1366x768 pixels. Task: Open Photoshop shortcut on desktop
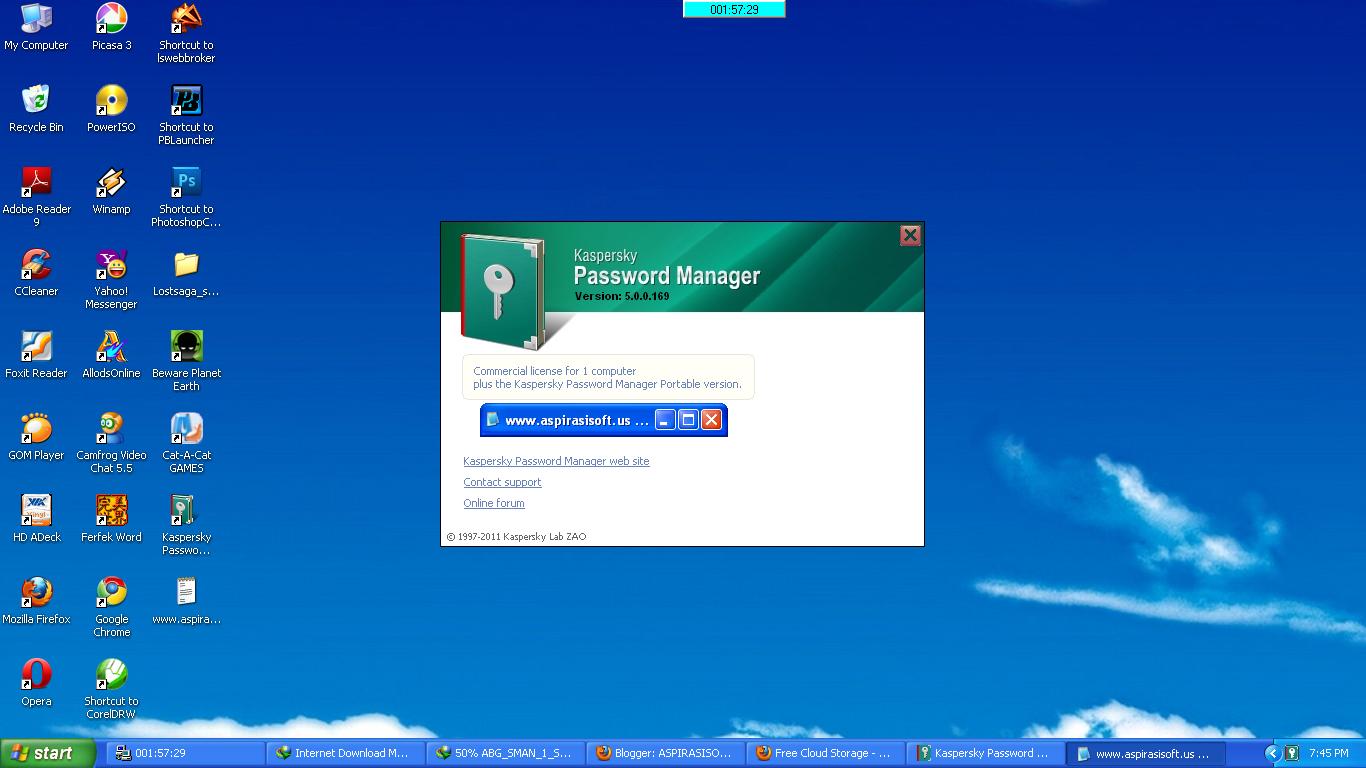coord(186,197)
